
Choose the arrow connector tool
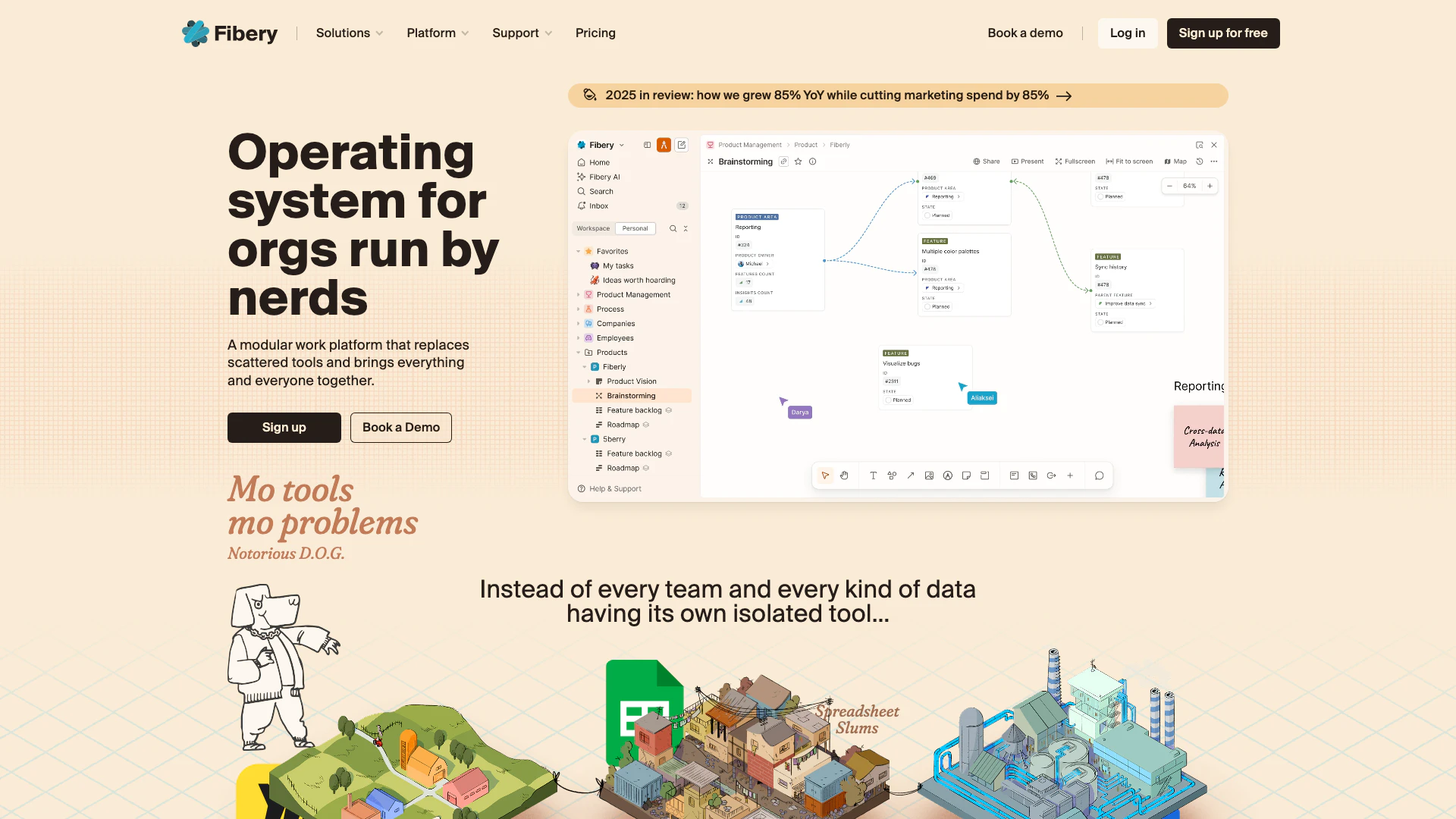[910, 475]
